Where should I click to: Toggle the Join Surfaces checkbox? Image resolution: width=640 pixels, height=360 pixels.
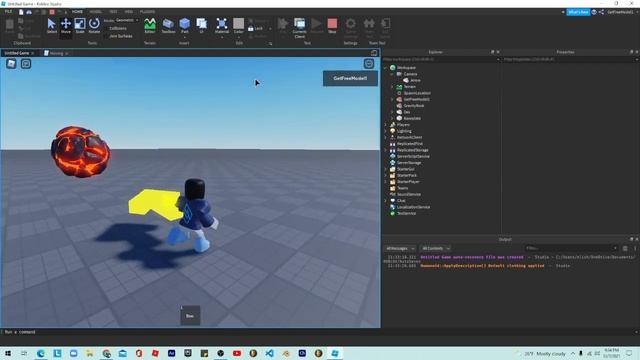(x=107, y=36)
